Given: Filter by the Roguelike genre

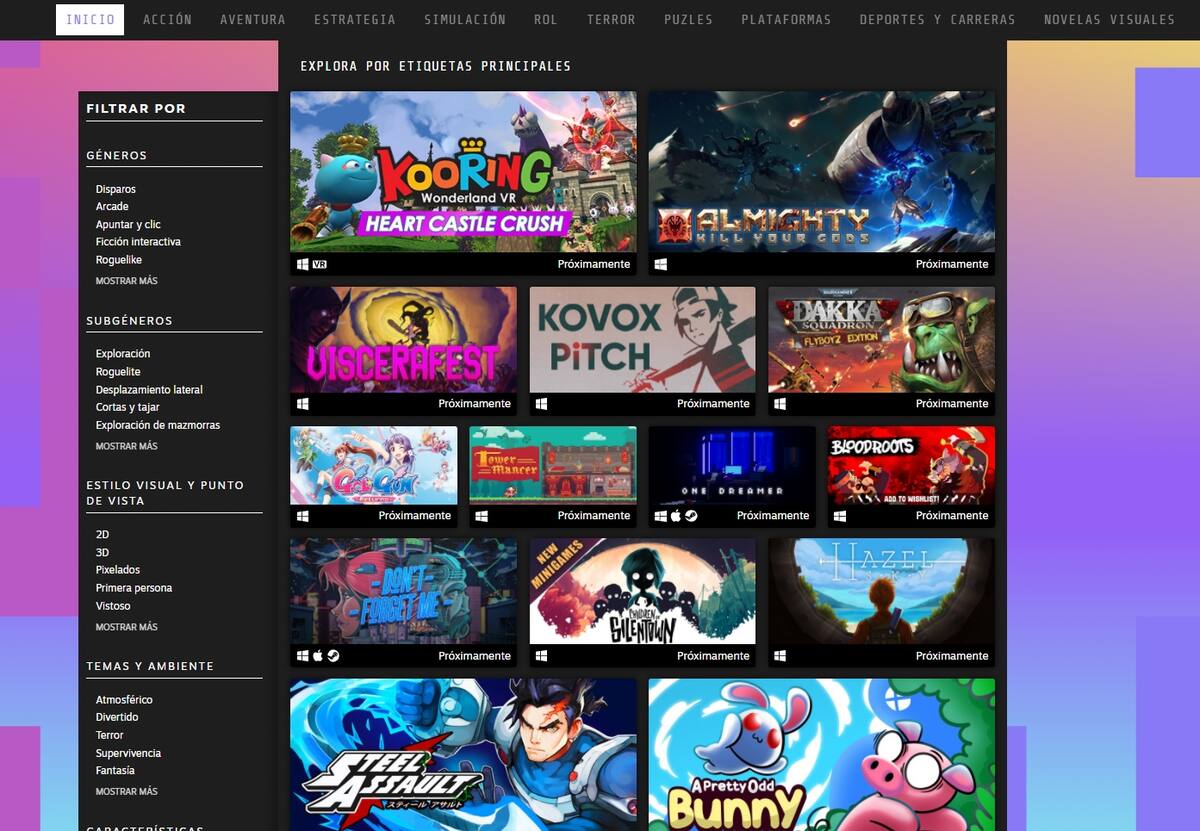Looking at the screenshot, I should pos(119,260).
